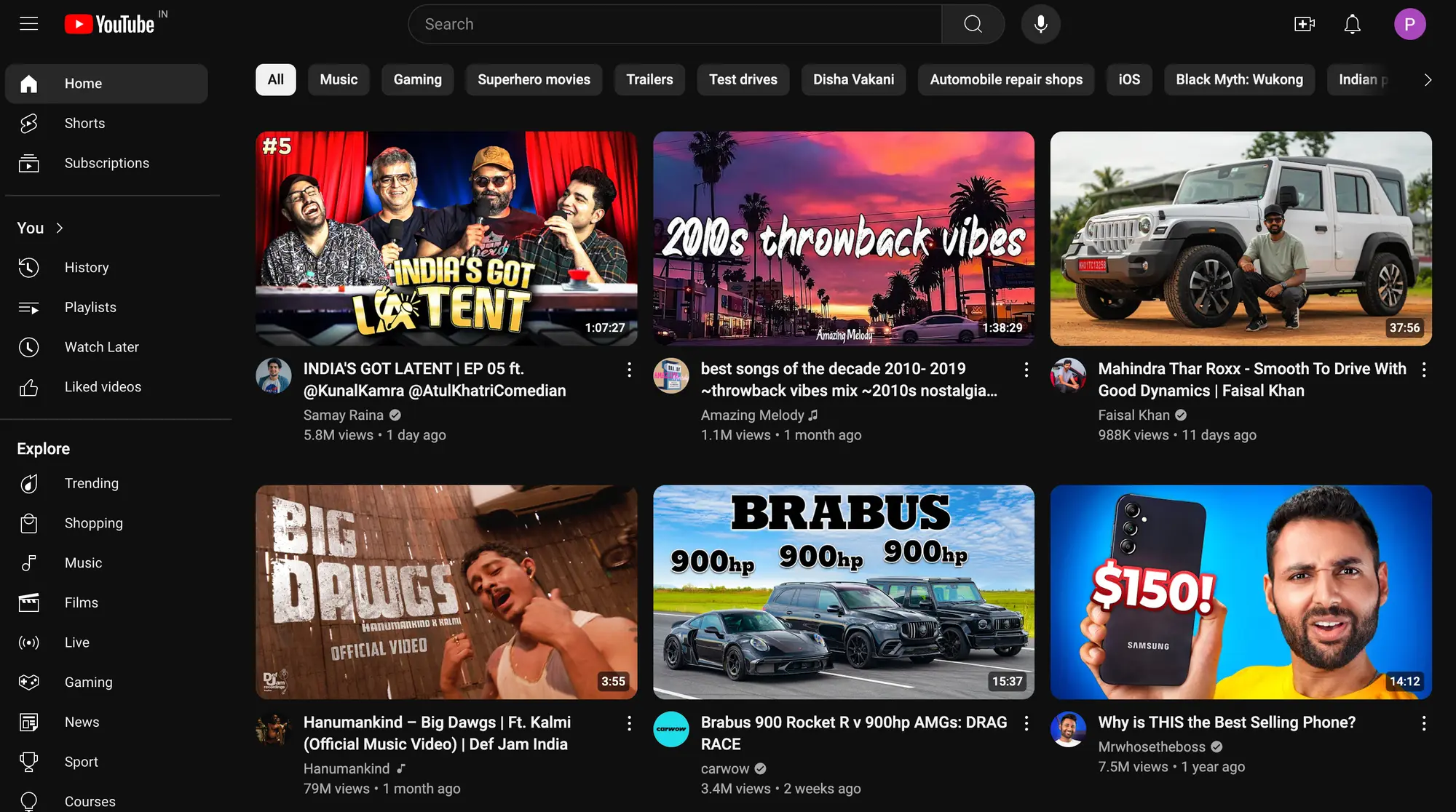
Task: Open options for Mahindra Thar Roxx video
Action: (x=1424, y=370)
